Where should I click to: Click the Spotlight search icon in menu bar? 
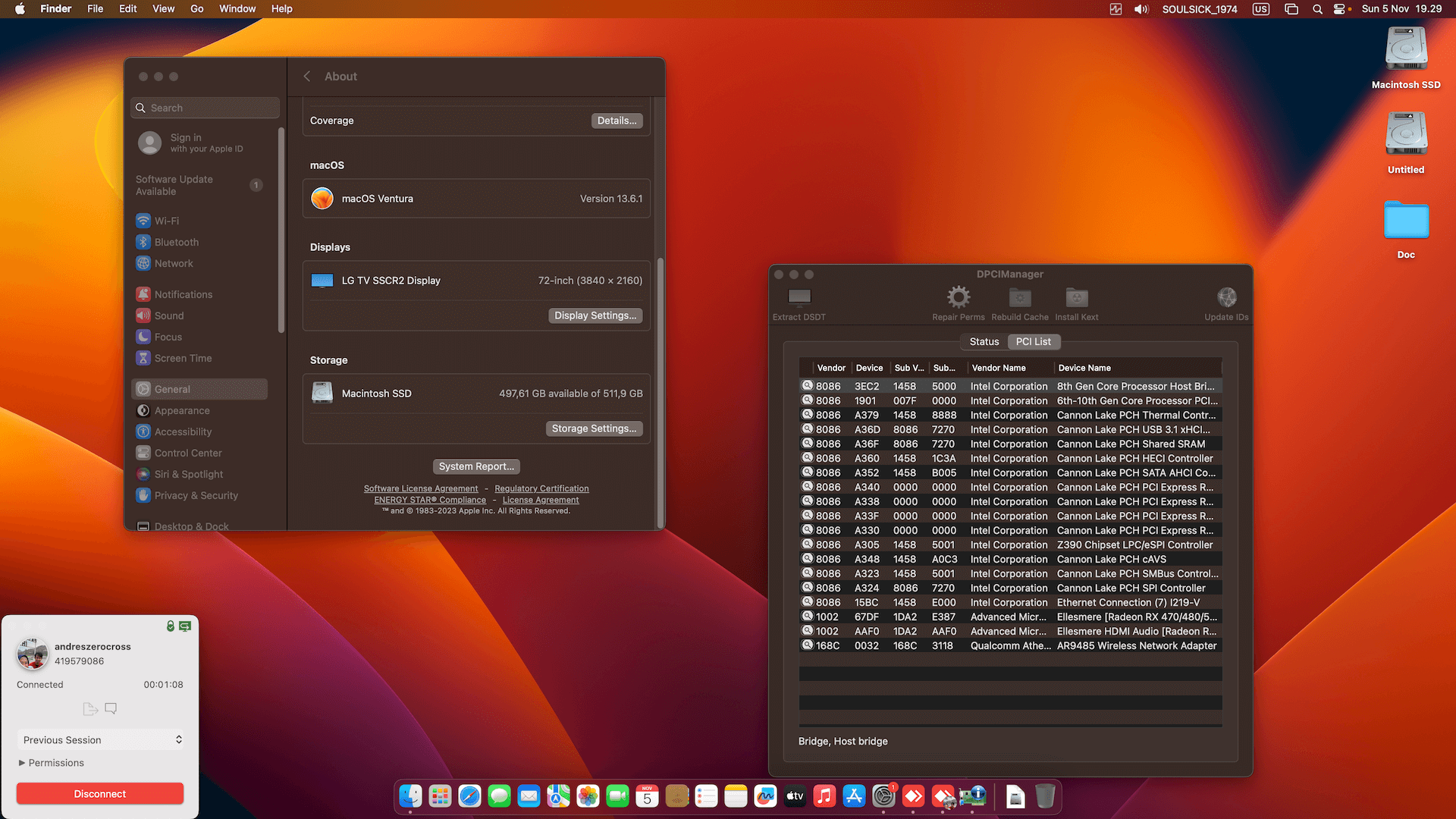(1317, 9)
